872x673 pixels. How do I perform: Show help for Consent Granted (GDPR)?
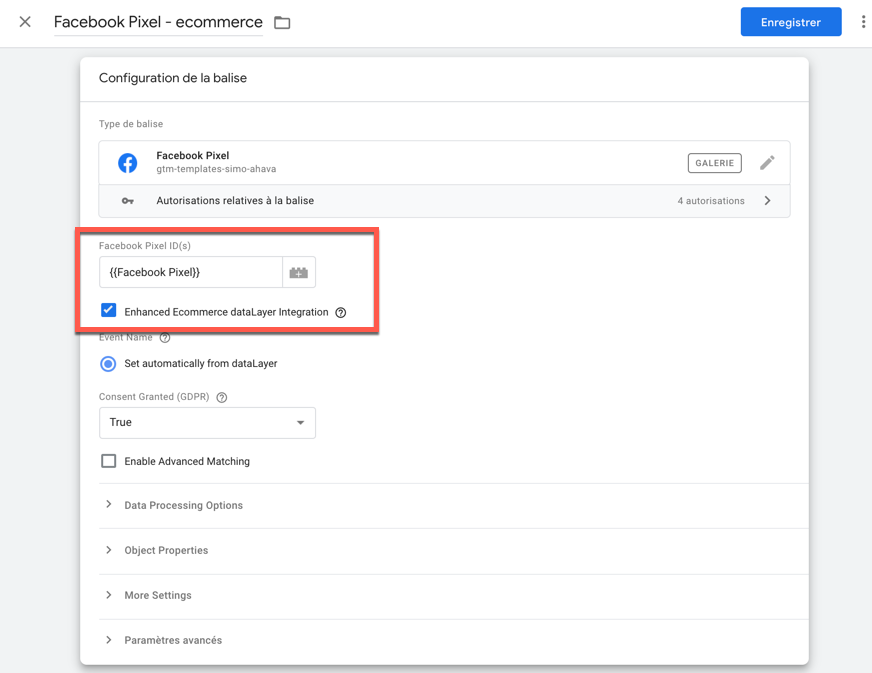pos(222,397)
